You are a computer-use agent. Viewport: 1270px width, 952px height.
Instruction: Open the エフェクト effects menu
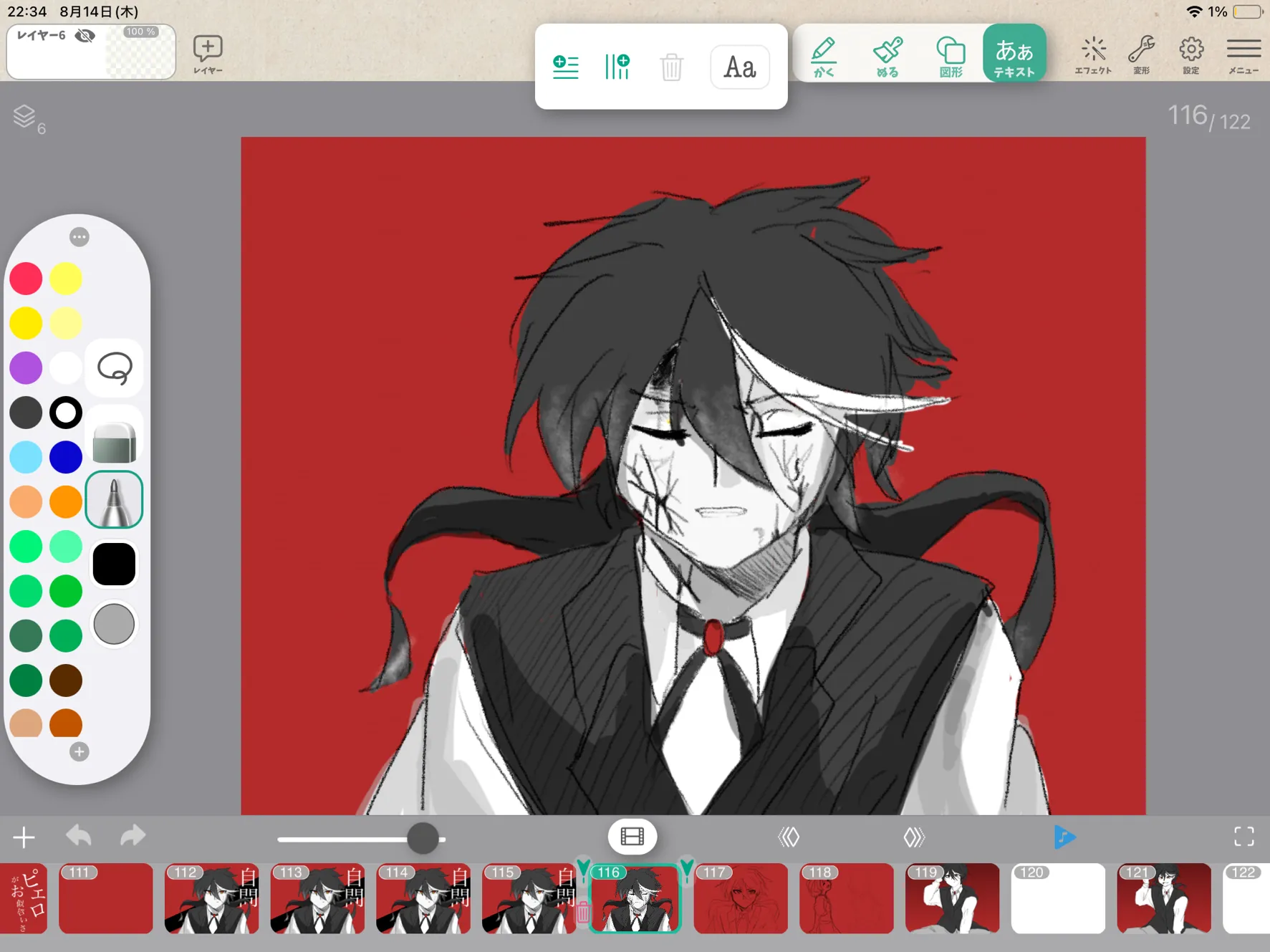1093,55
